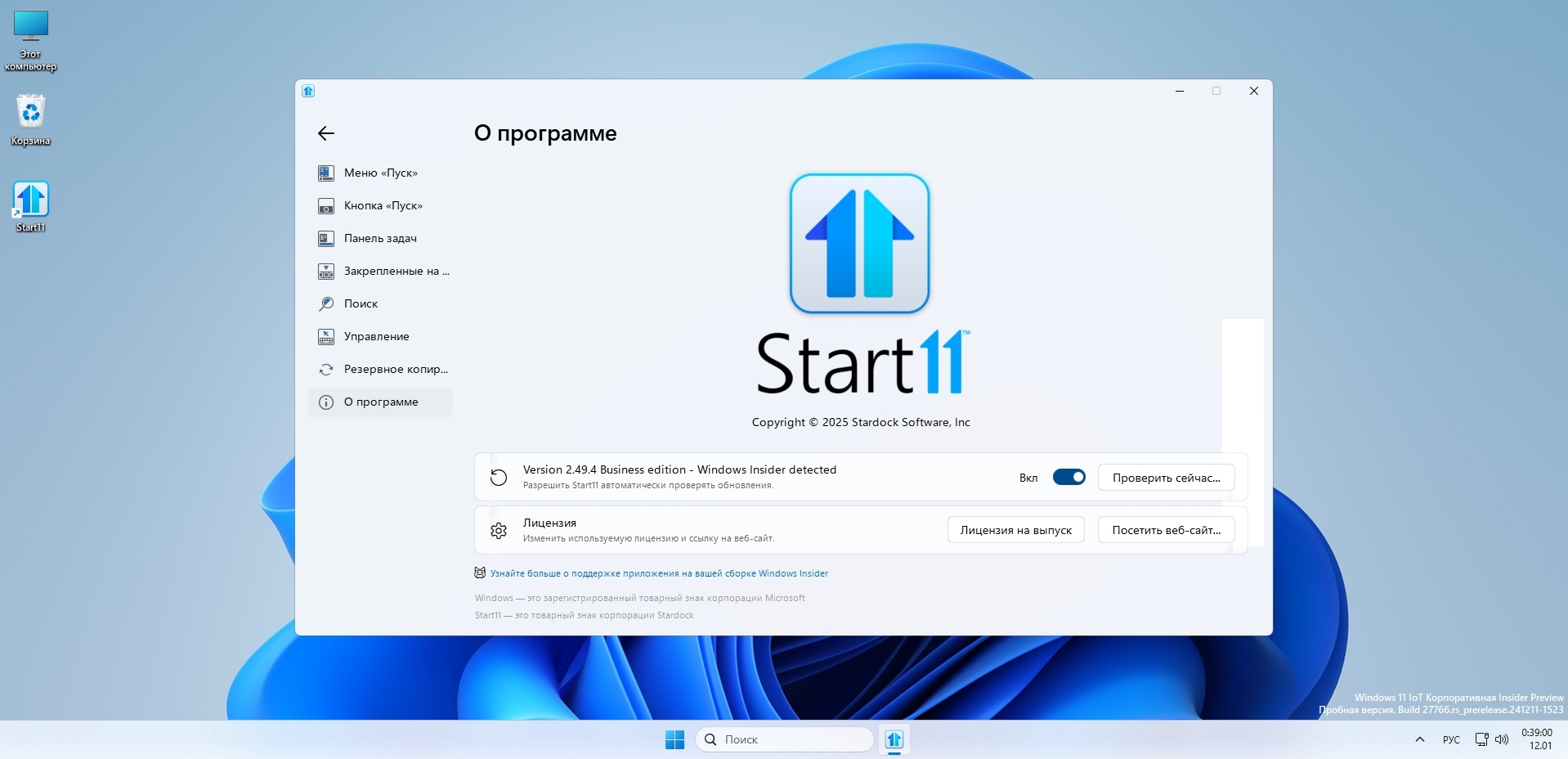
Task: Select the Корзина desktop icon
Action: pos(31,119)
